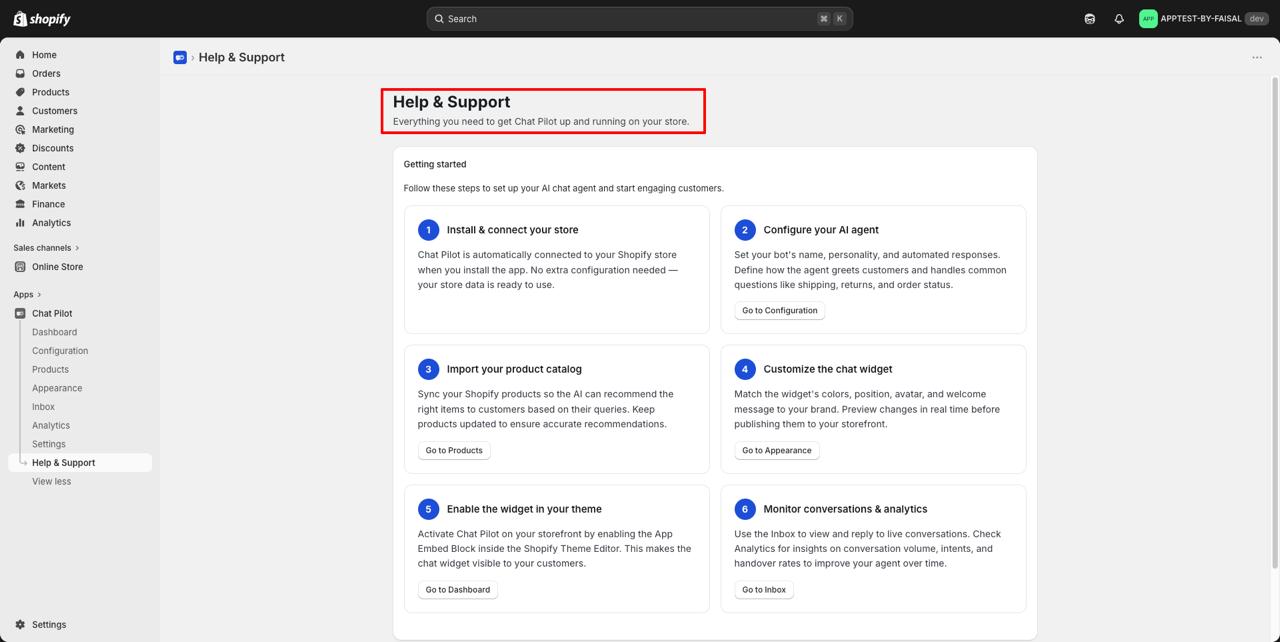This screenshot has height=642, width=1280.
Task: Open the APPTEST-BY-FAISAL account menu
Action: point(1204,19)
